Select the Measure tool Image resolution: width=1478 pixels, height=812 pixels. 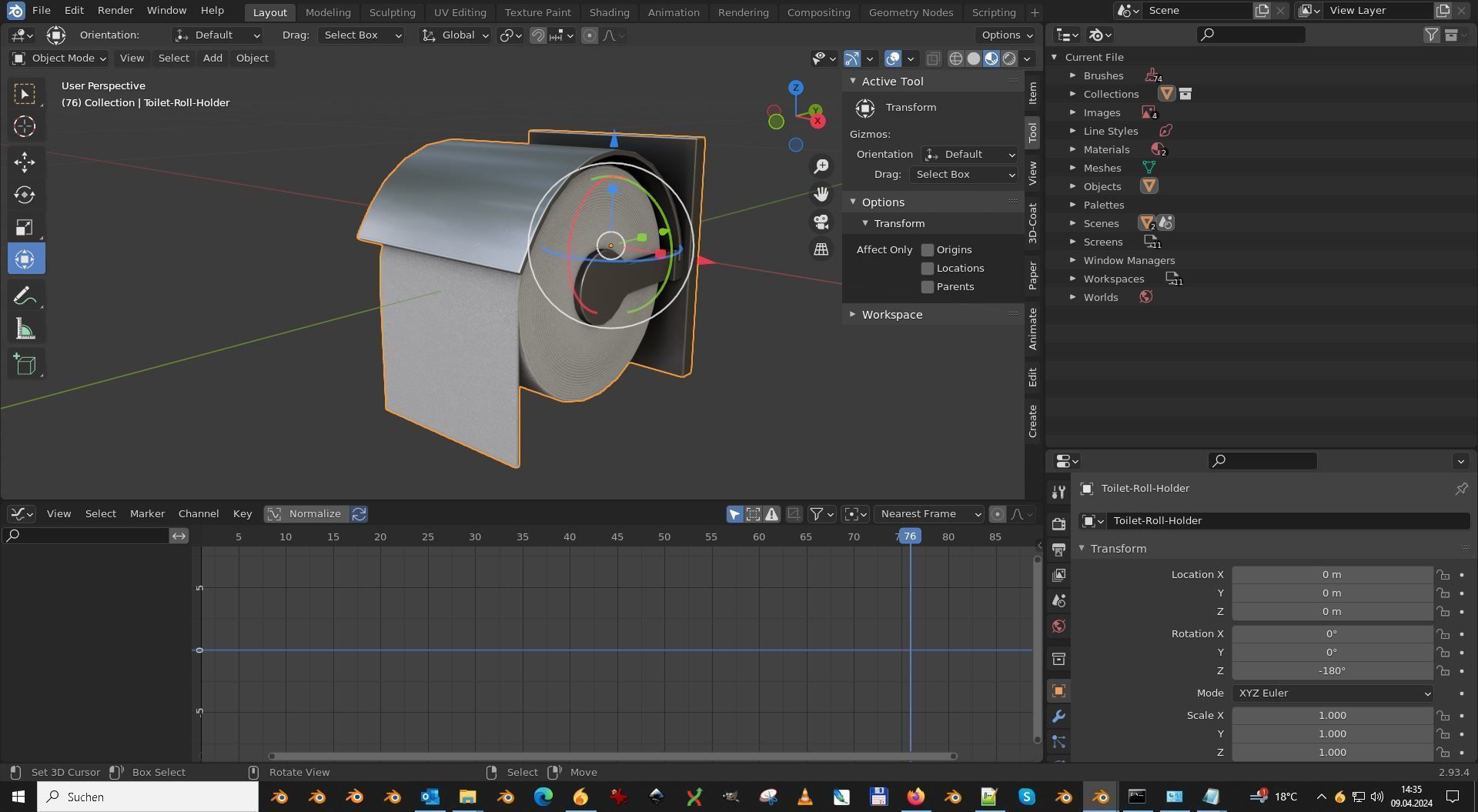[25, 330]
